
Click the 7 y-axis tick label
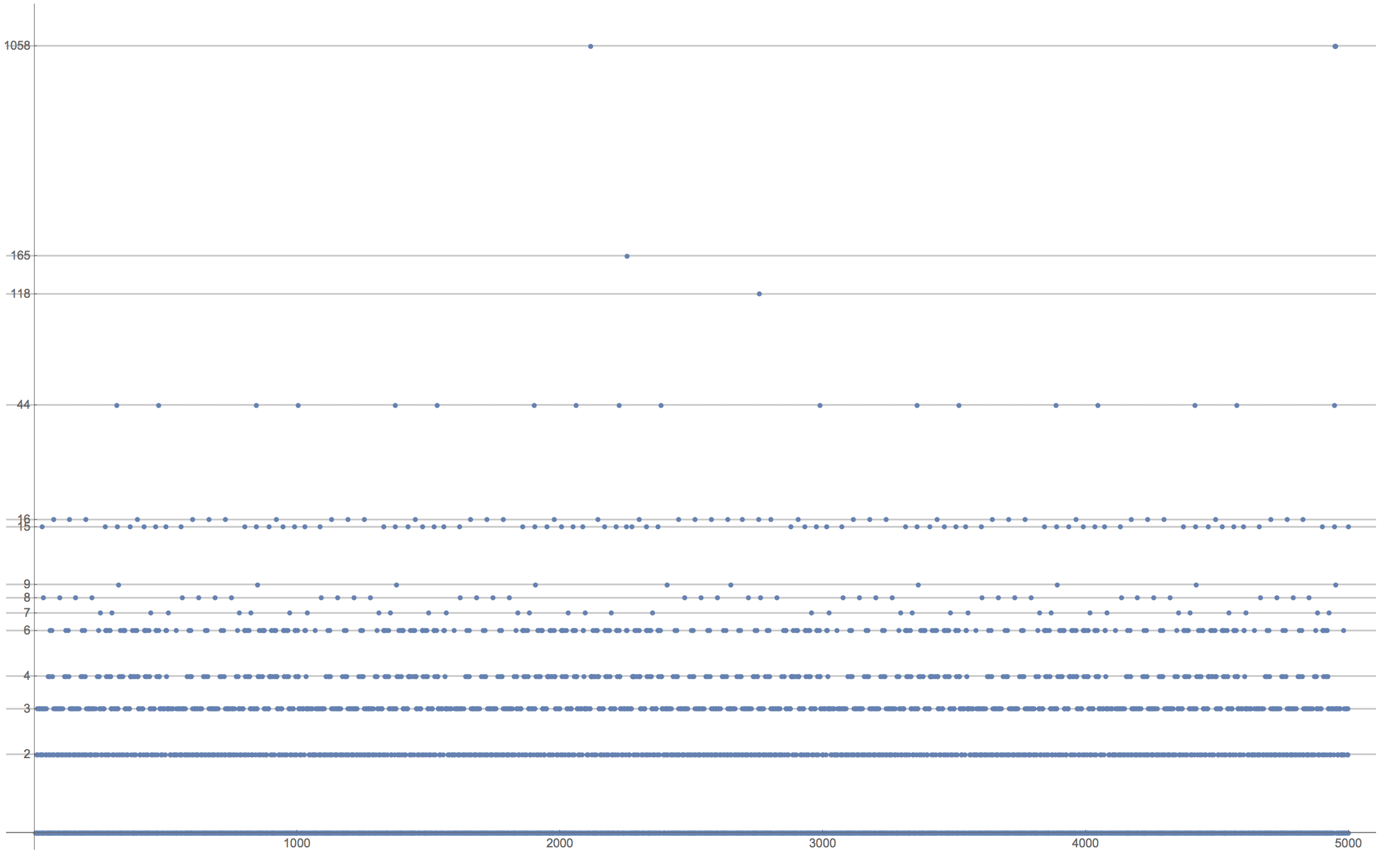(x=27, y=613)
